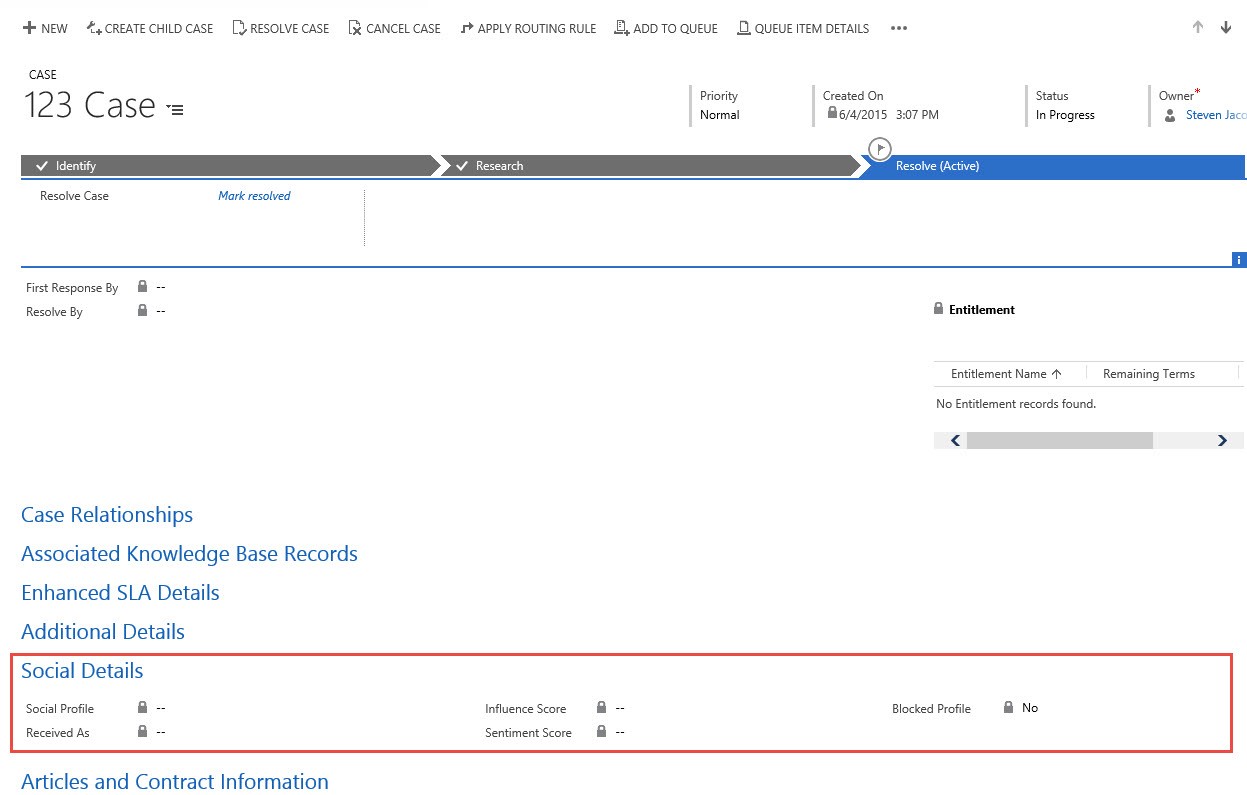Click the New record plus icon
The width and height of the screenshot is (1247, 795).
coord(30,28)
